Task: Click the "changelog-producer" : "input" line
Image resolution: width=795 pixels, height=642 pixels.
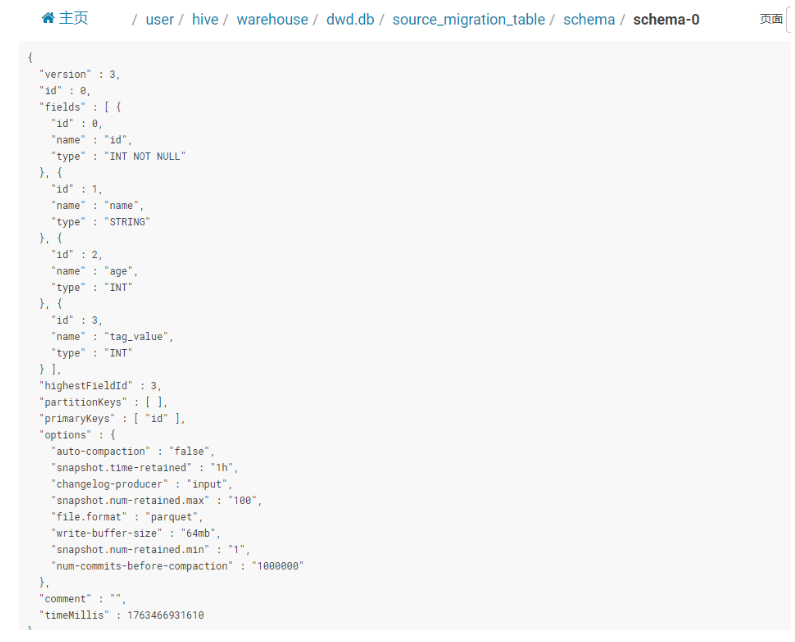Action: [x=142, y=484]
